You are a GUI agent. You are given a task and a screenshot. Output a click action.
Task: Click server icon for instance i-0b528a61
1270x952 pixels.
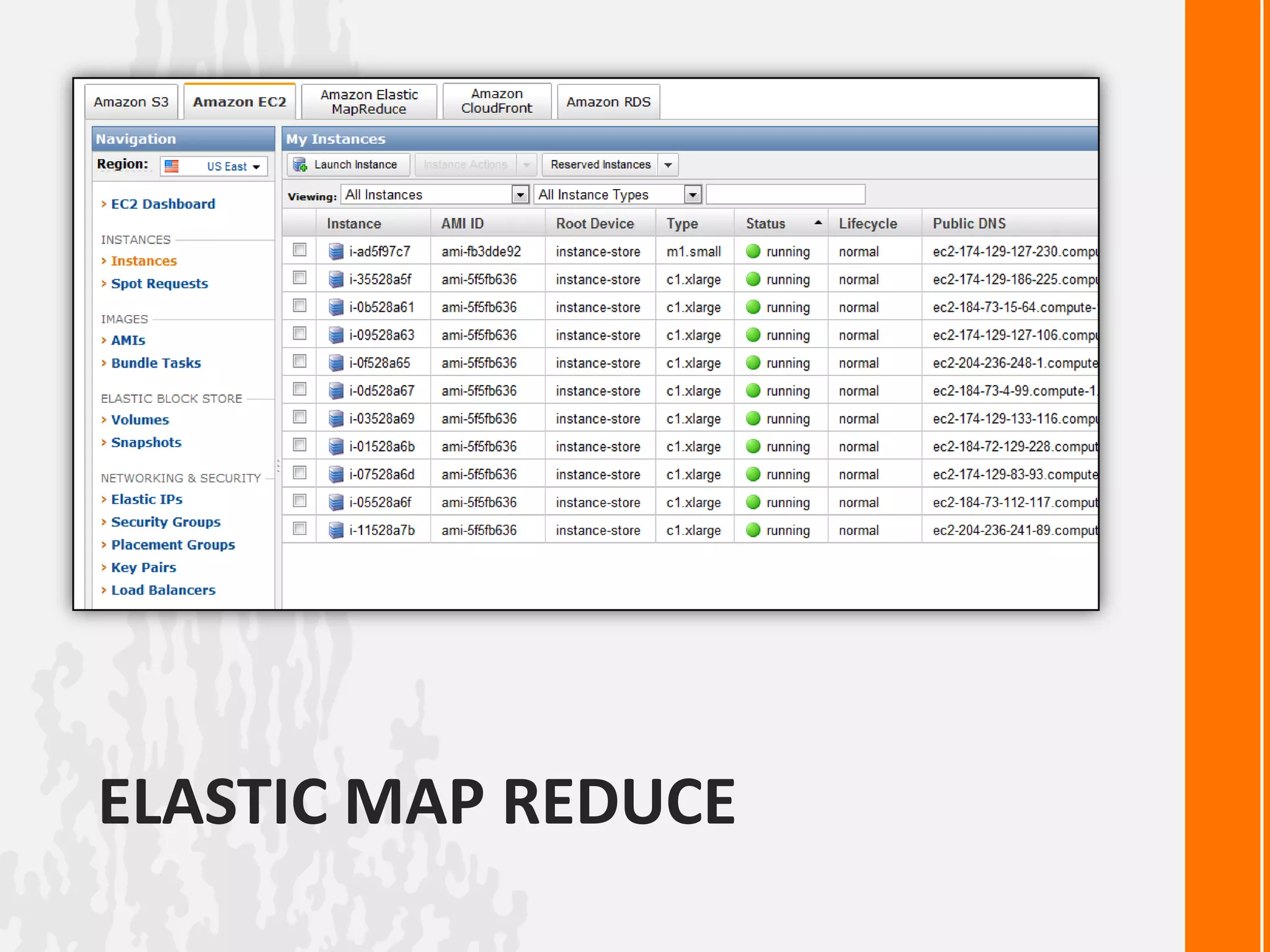(336, 307)
